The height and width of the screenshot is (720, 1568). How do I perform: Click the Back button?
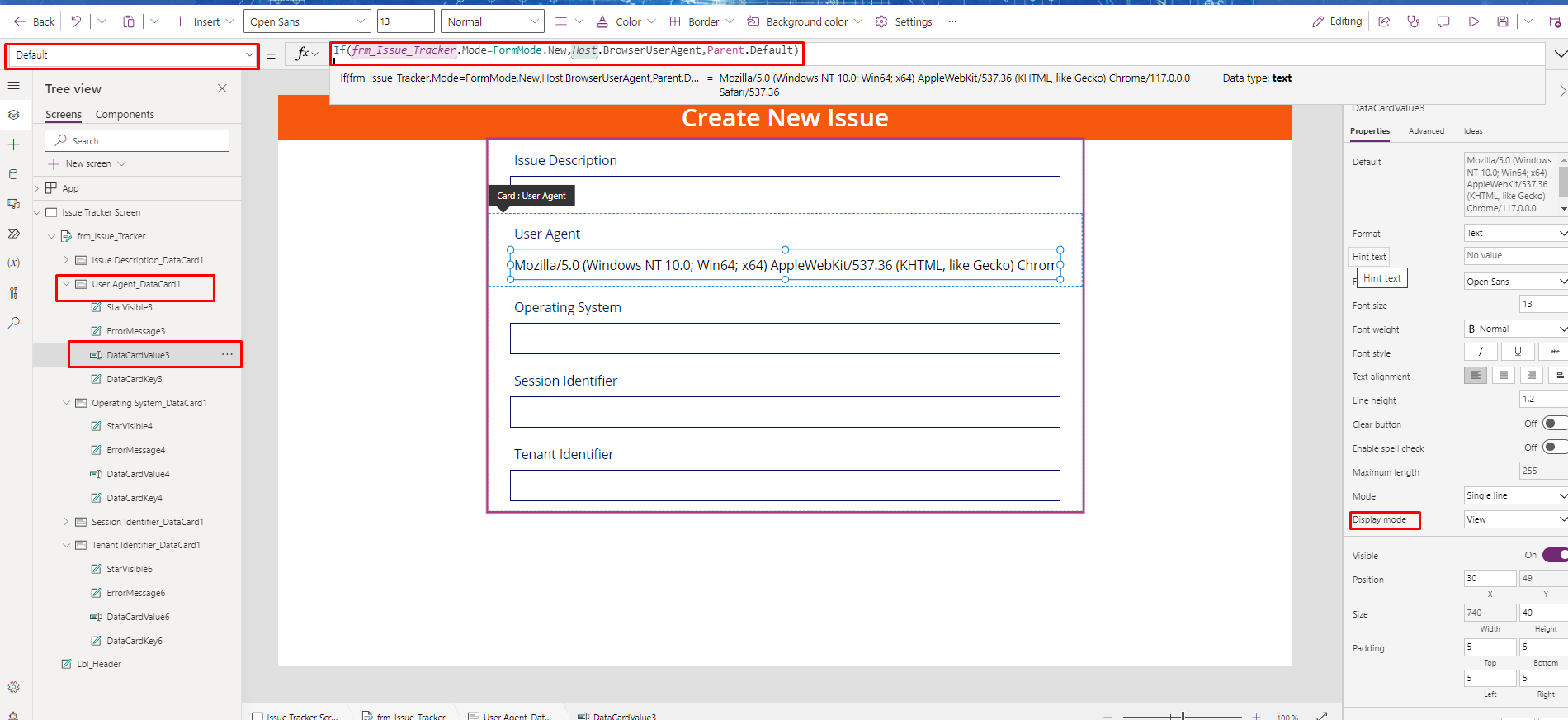[x=35, y=21]
